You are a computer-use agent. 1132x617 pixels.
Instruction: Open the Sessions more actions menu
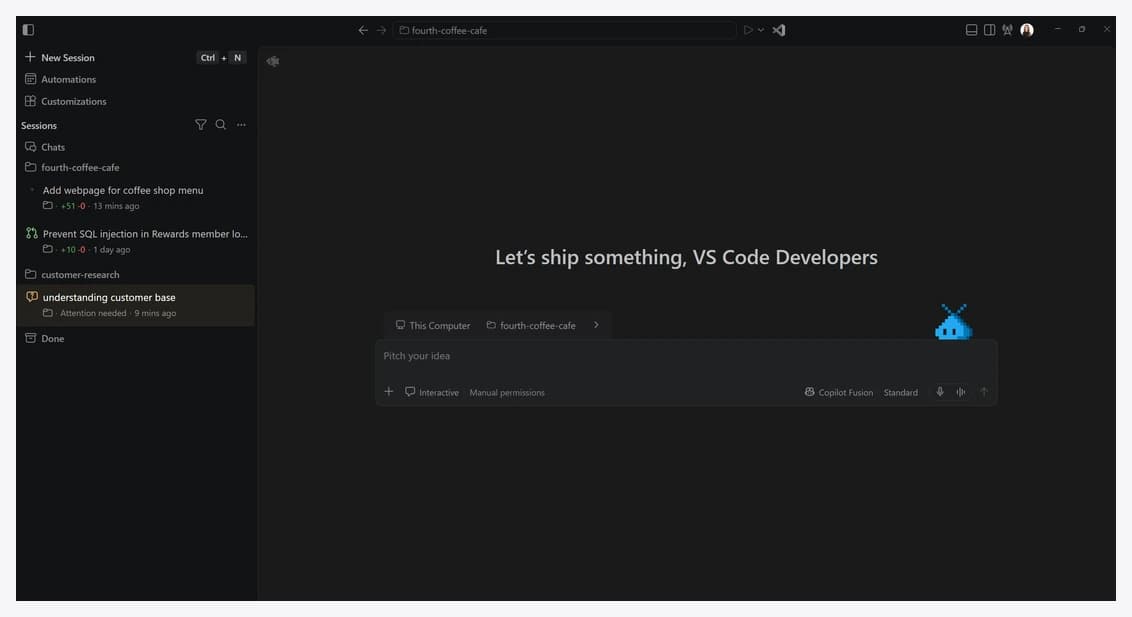tap(241, 125)
